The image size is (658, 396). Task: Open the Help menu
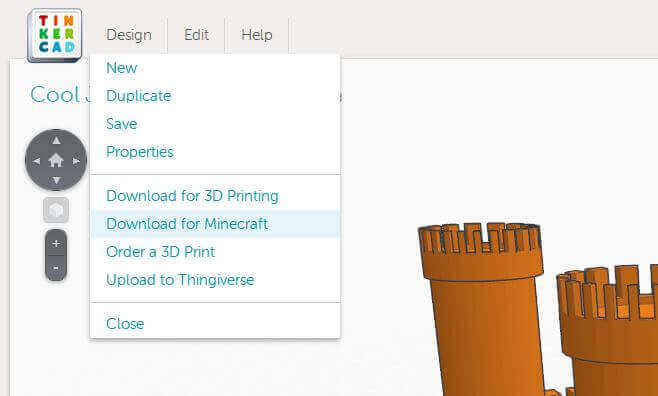click(257, 35)
